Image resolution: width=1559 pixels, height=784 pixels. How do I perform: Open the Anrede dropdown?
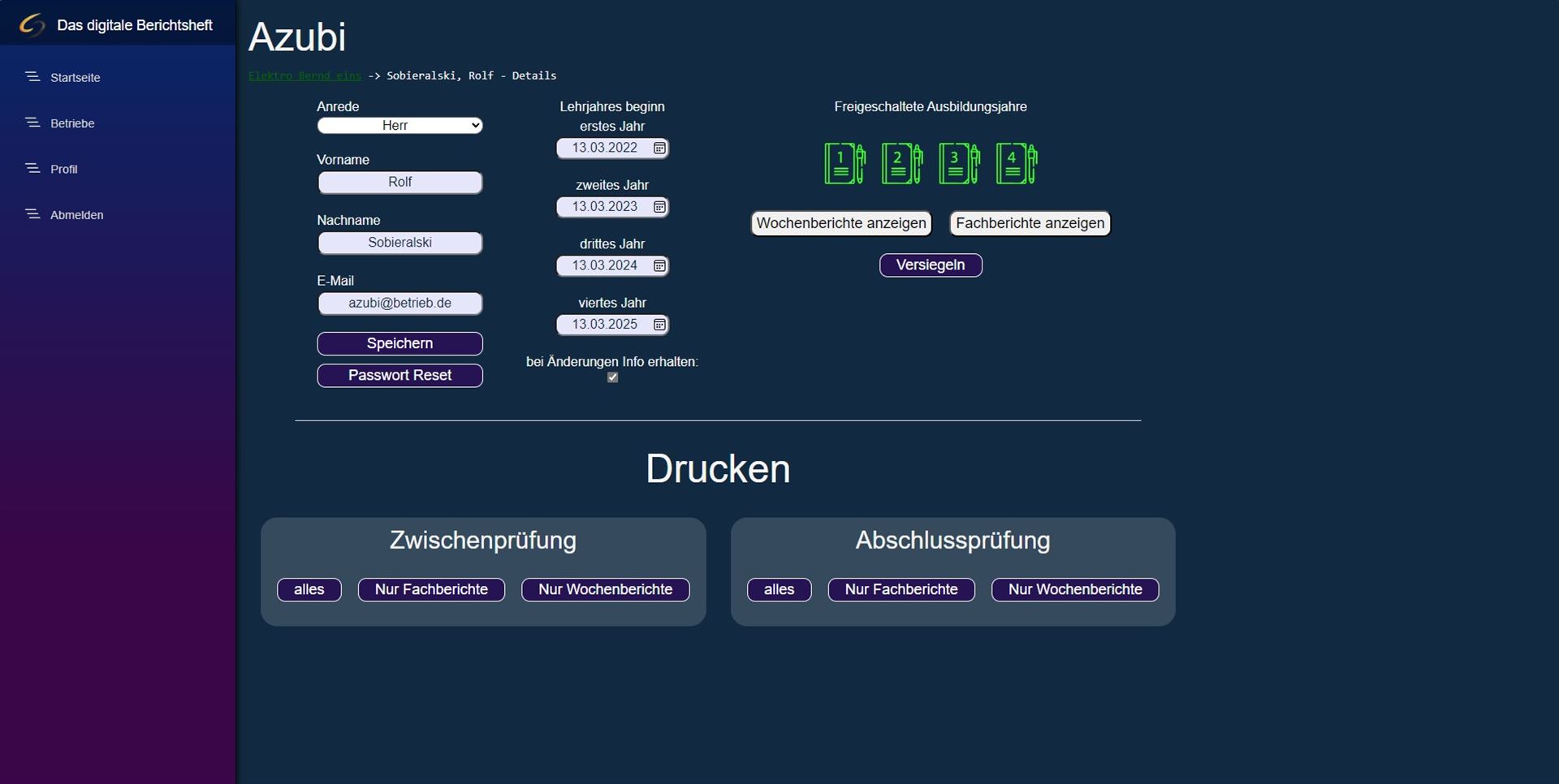tap(399, 125)
